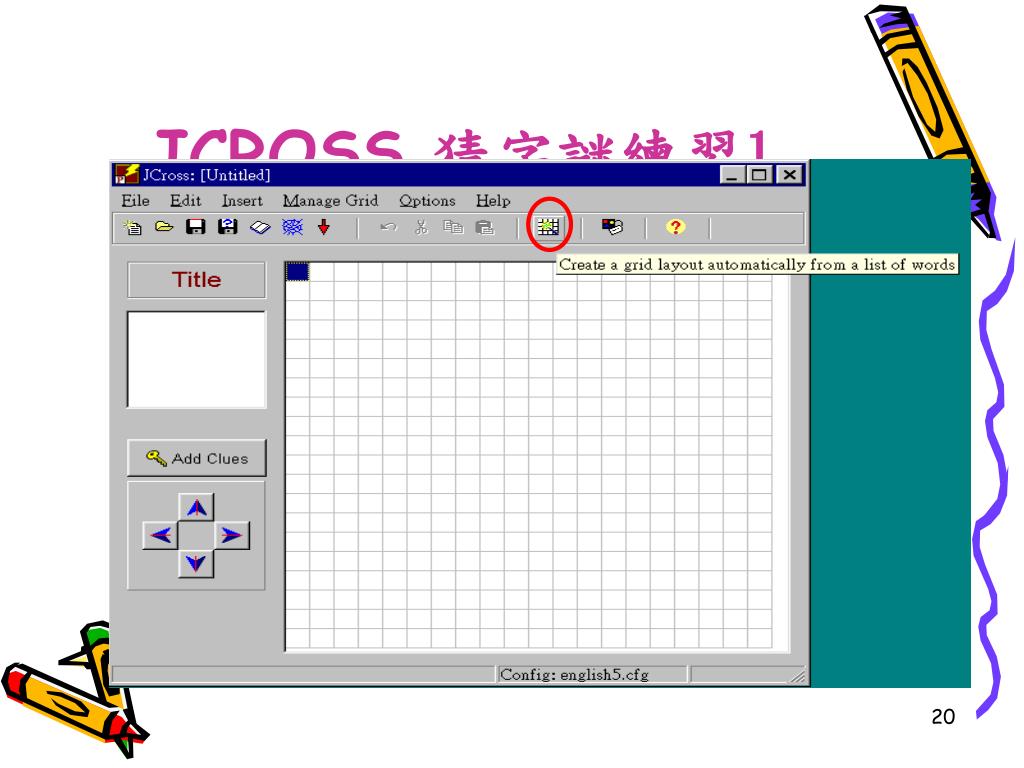Click 'Config: english5.cfg' in status bar
The height and width of the screenshot is (768, 1024).
tap(574, 675)
